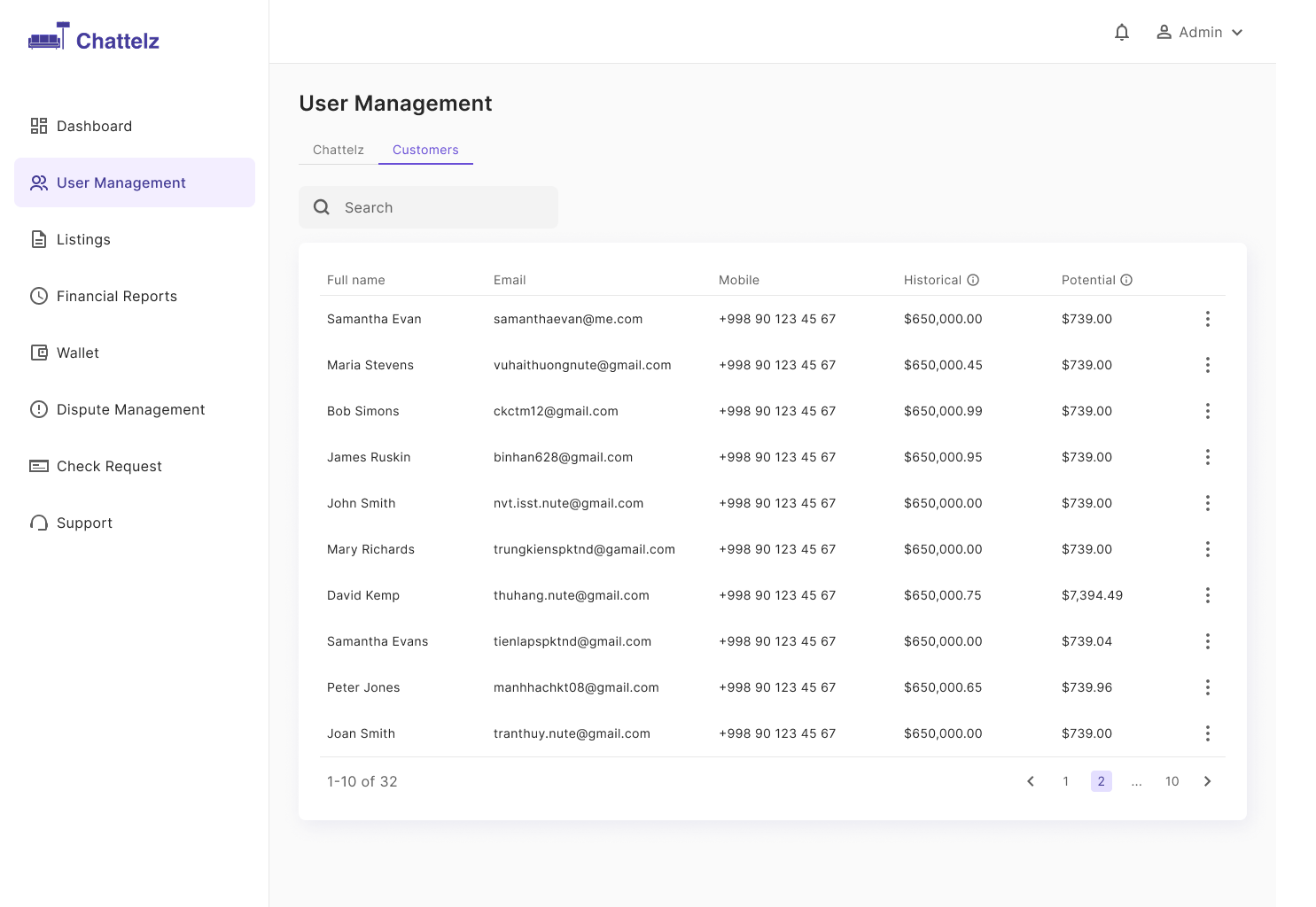Click the $739.96 potential value
Screen dimensions: 1316x907
1086,687
